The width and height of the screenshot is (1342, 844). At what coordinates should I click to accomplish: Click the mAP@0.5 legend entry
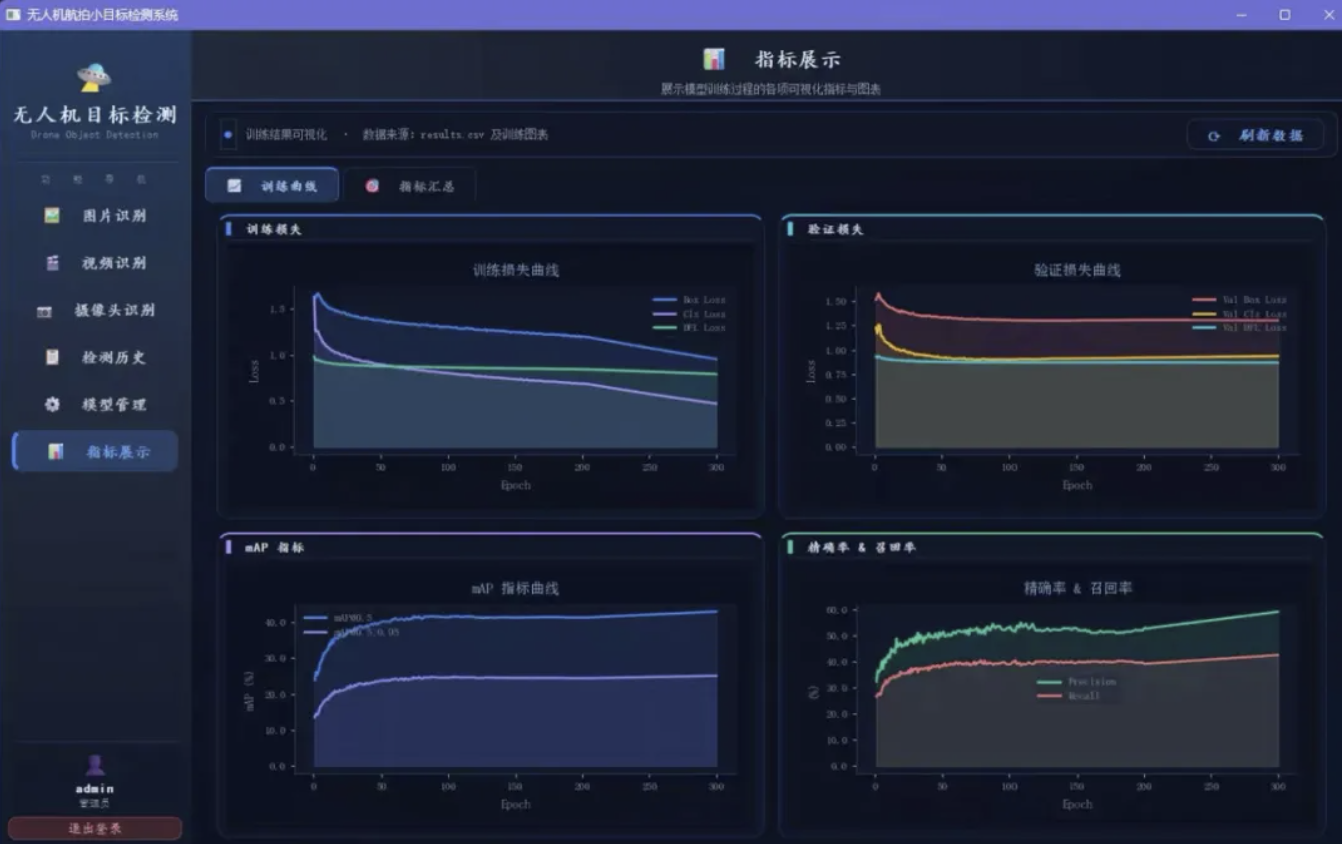pyautogui.click(x=339, y=618)
